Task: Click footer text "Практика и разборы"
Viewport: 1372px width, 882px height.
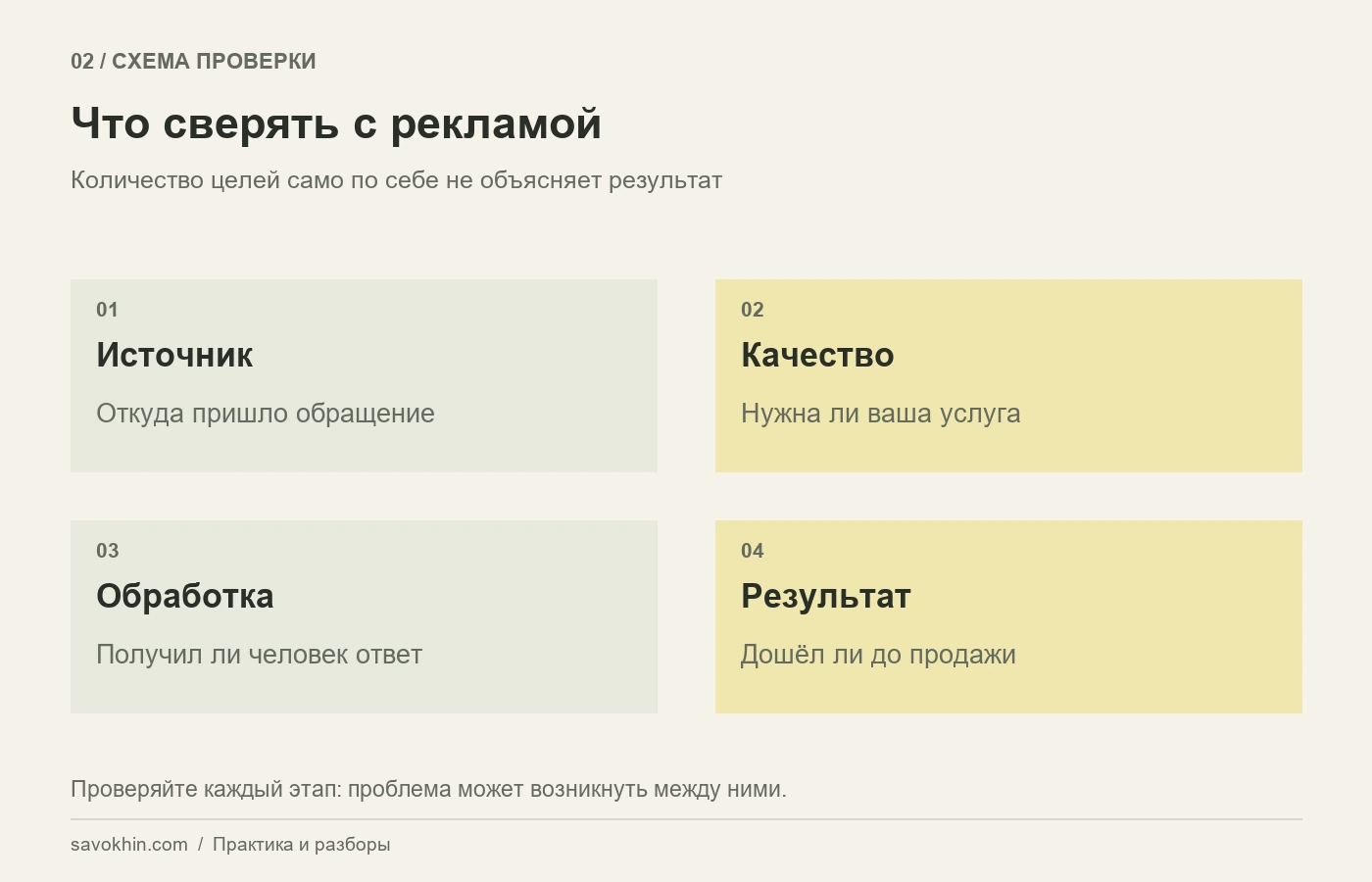Action: click(302, 845)
